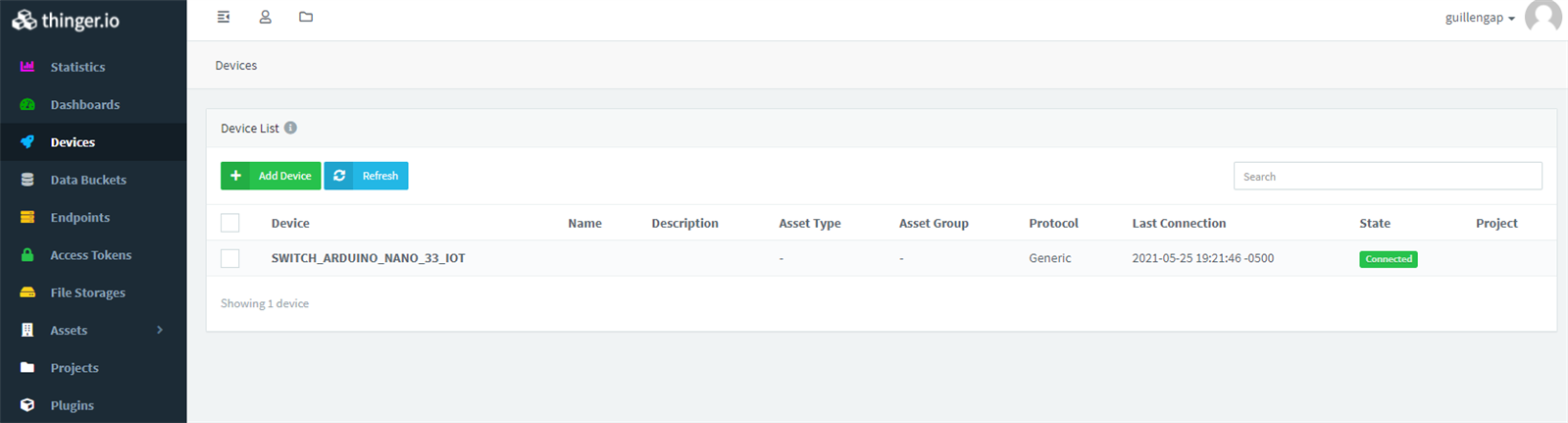Click the Access Tokens lock icon
This screenshot has width=1568, height=423.
point(27,255)
